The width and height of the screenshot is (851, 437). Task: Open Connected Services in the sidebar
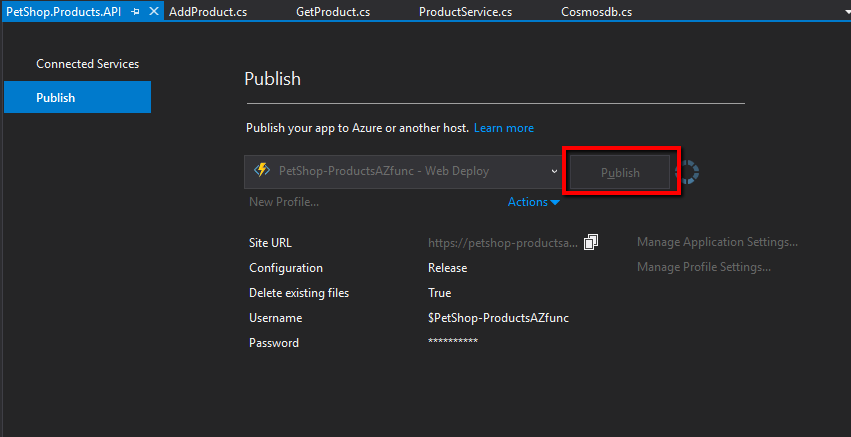[87, 64]
